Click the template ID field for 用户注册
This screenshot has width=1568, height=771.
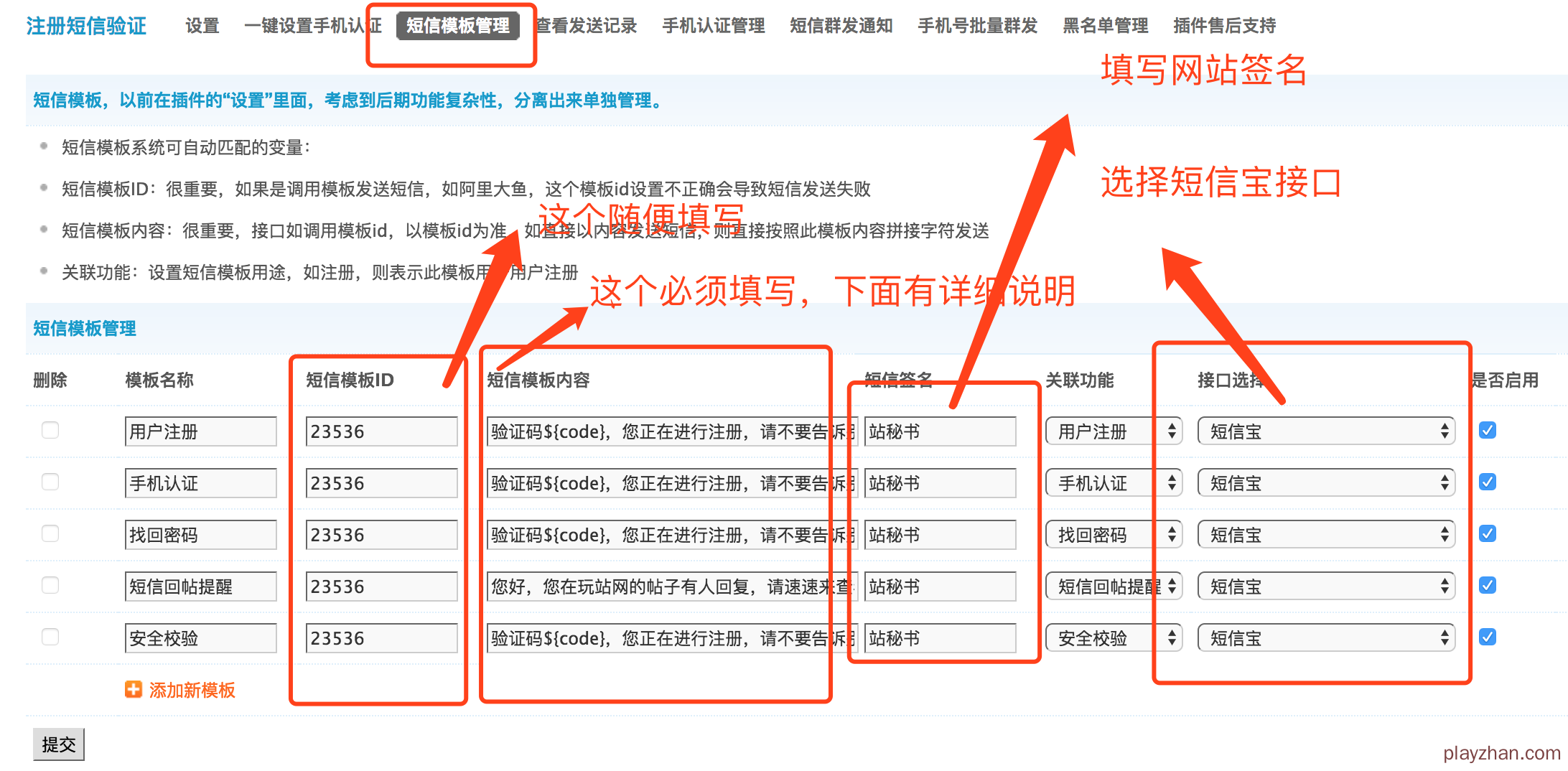click(x=381, y=431)
